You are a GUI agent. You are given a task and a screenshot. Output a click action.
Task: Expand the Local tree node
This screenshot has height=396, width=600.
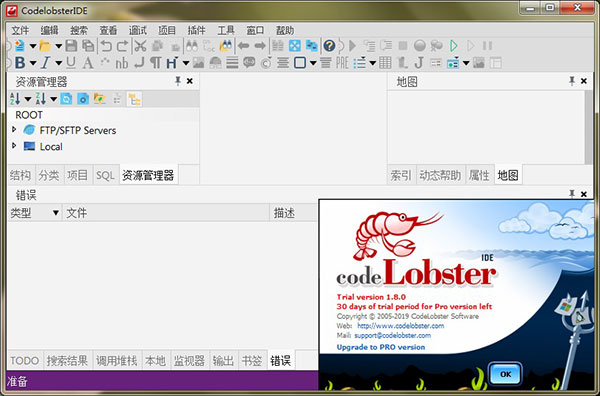tap(14, 146)
